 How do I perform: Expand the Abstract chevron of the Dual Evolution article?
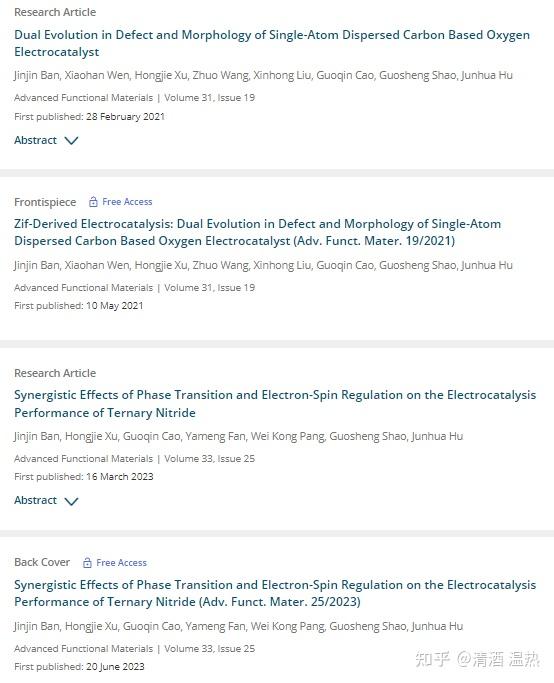[x=71, y=140]
